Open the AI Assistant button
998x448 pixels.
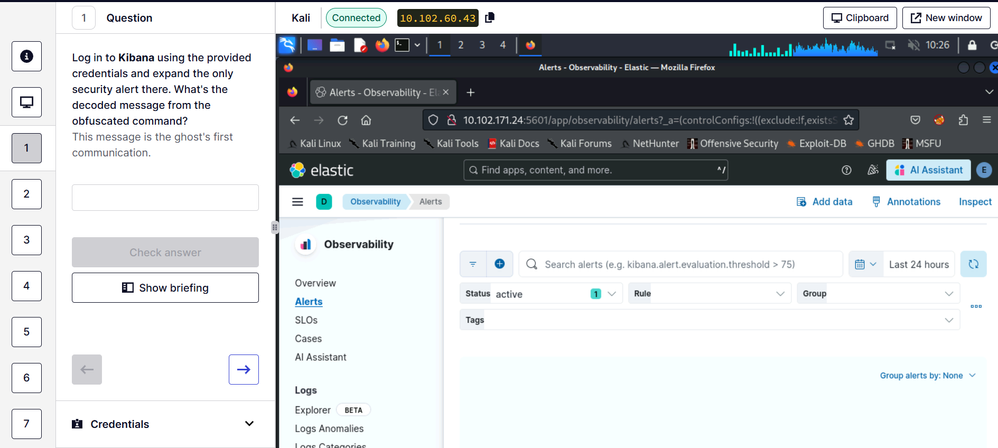click(x=929, y=170)
